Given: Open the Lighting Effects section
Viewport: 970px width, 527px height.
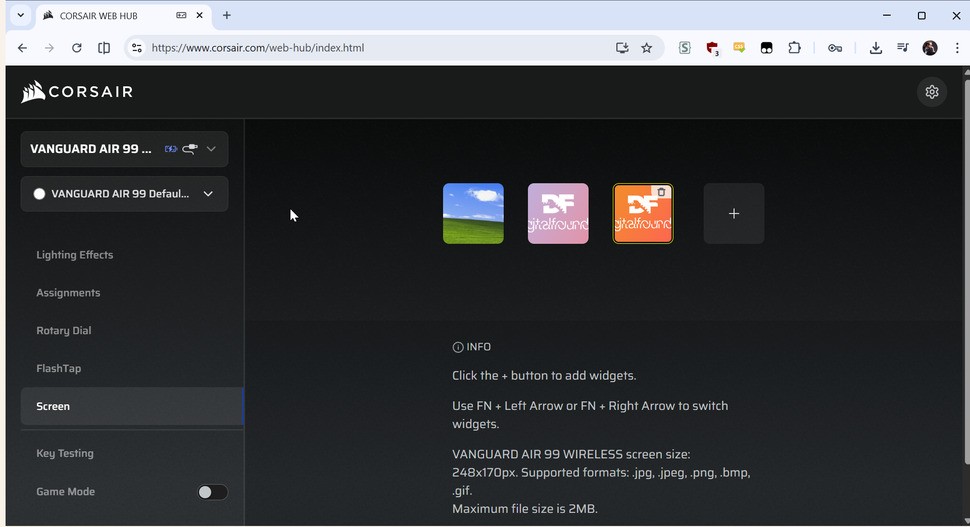Looking at the screenshot, I should (x=75, y=255).
